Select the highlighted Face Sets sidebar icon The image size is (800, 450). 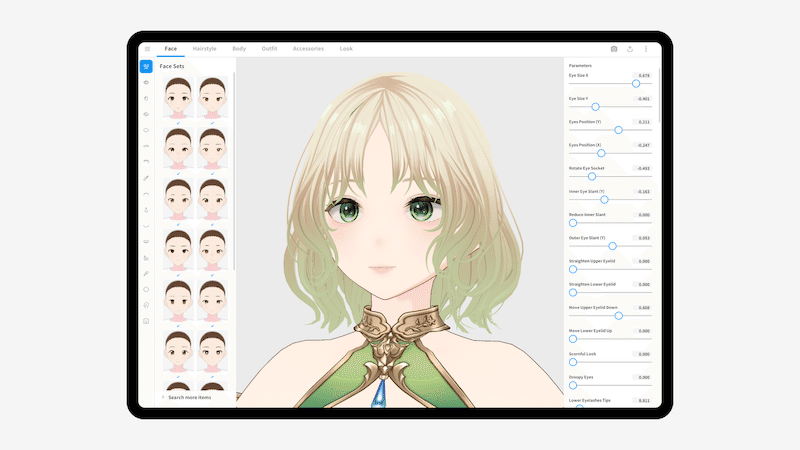coord(146,66)
